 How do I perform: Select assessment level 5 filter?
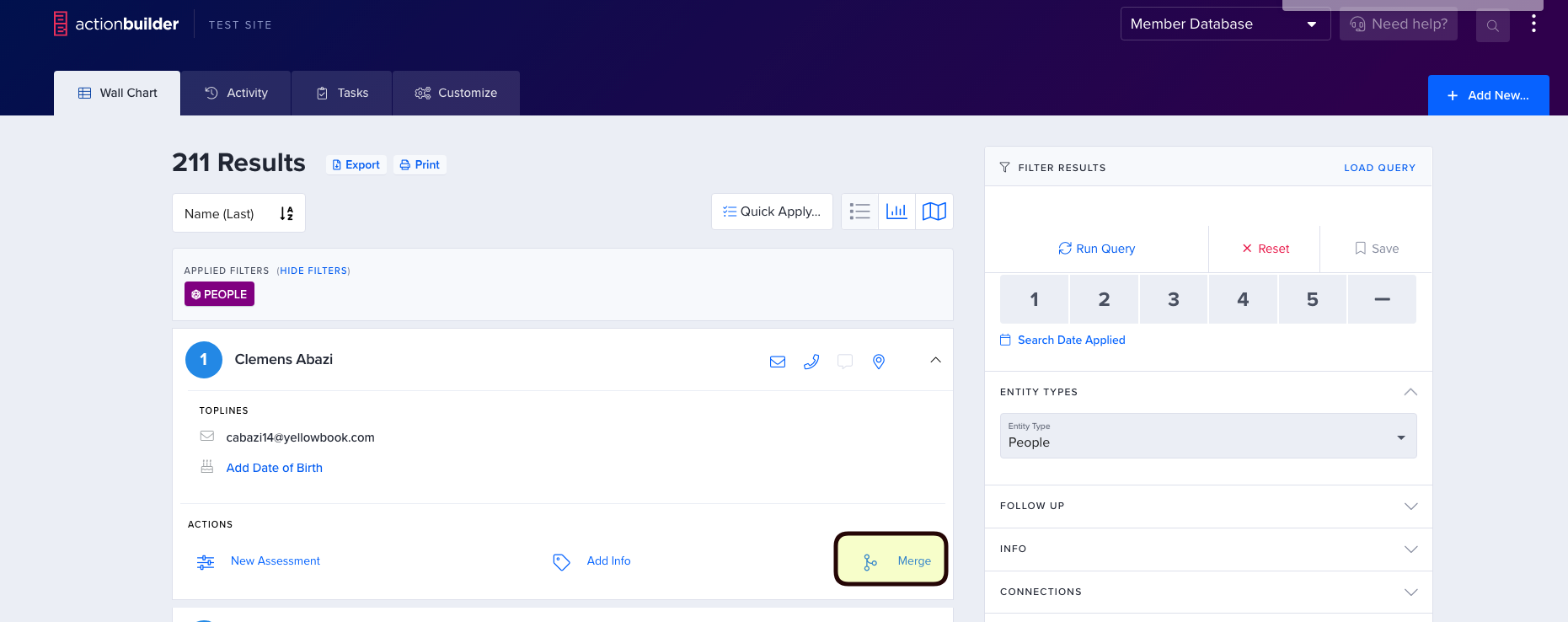1313,299
